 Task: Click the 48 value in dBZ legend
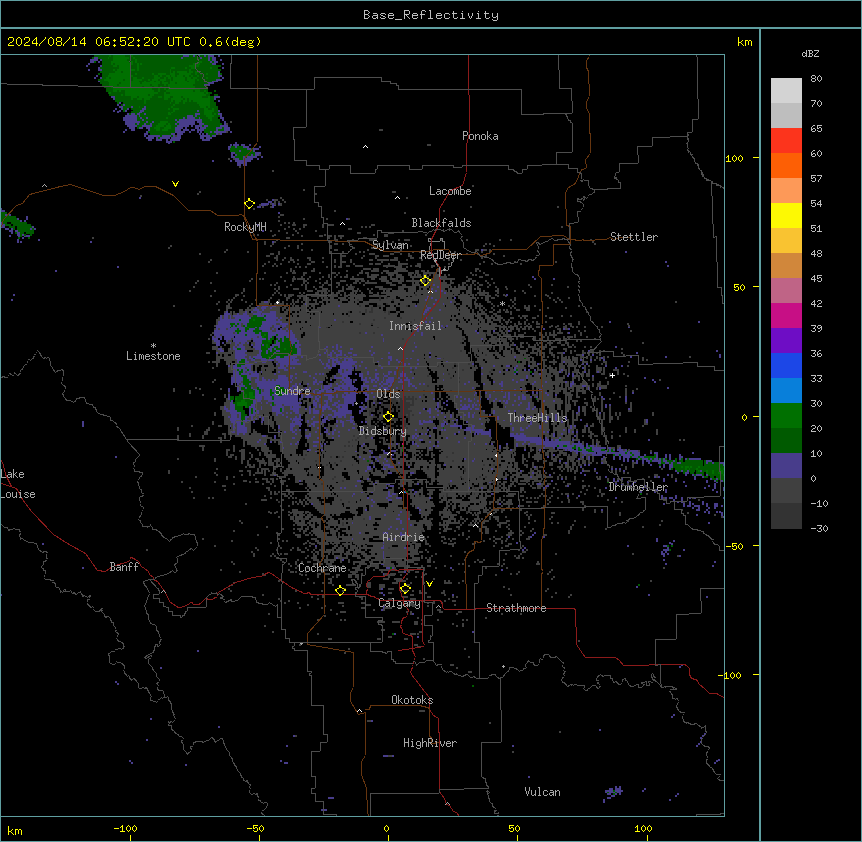816,253
